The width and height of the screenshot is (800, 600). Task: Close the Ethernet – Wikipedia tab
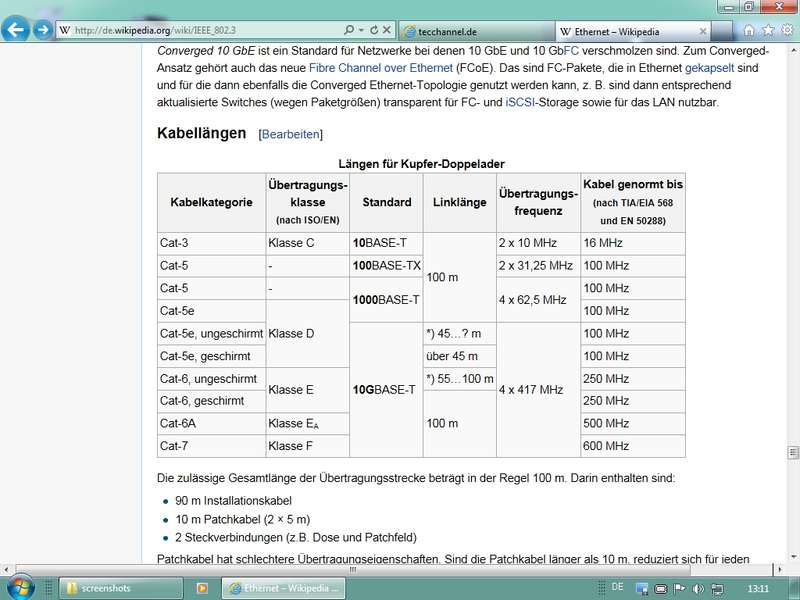(703, 32)
